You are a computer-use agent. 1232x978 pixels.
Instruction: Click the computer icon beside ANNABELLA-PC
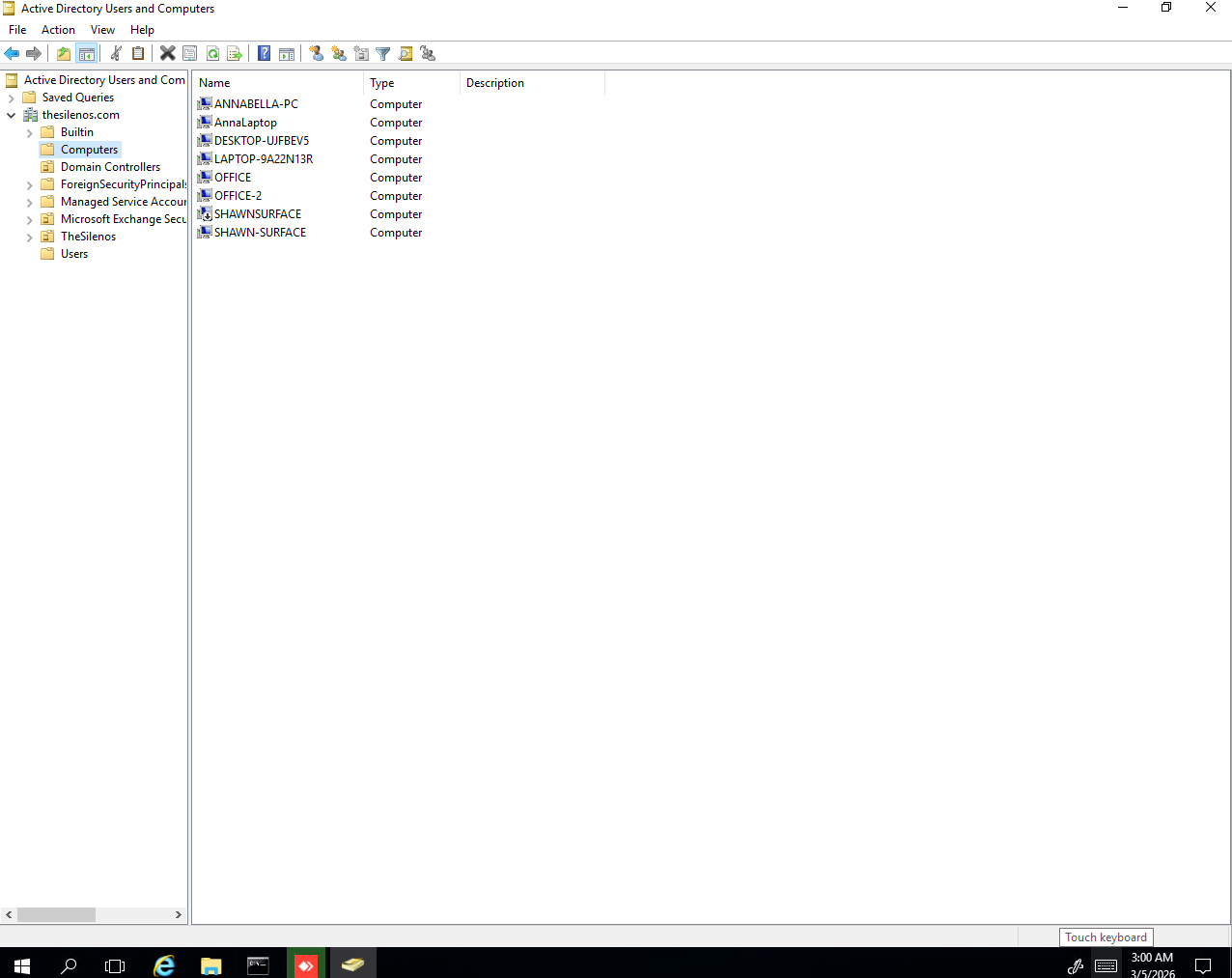tap(205, 104)
